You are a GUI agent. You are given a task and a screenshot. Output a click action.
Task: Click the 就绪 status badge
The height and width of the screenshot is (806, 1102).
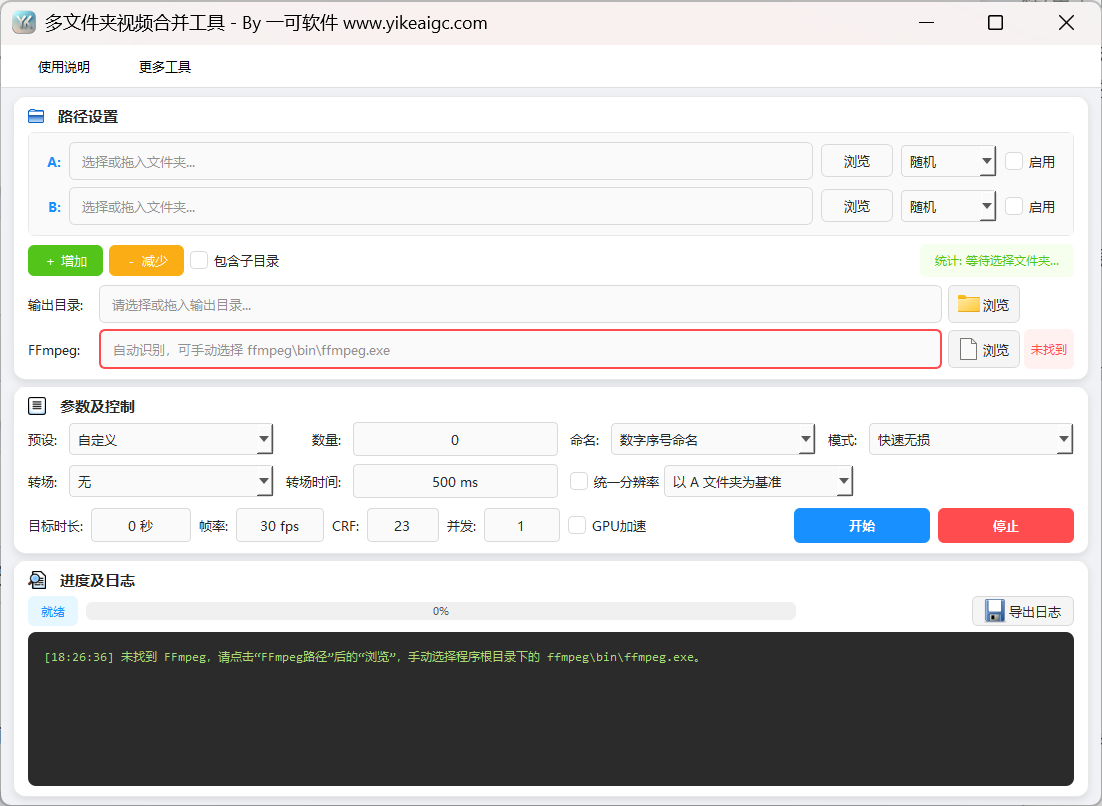(53, 611)
